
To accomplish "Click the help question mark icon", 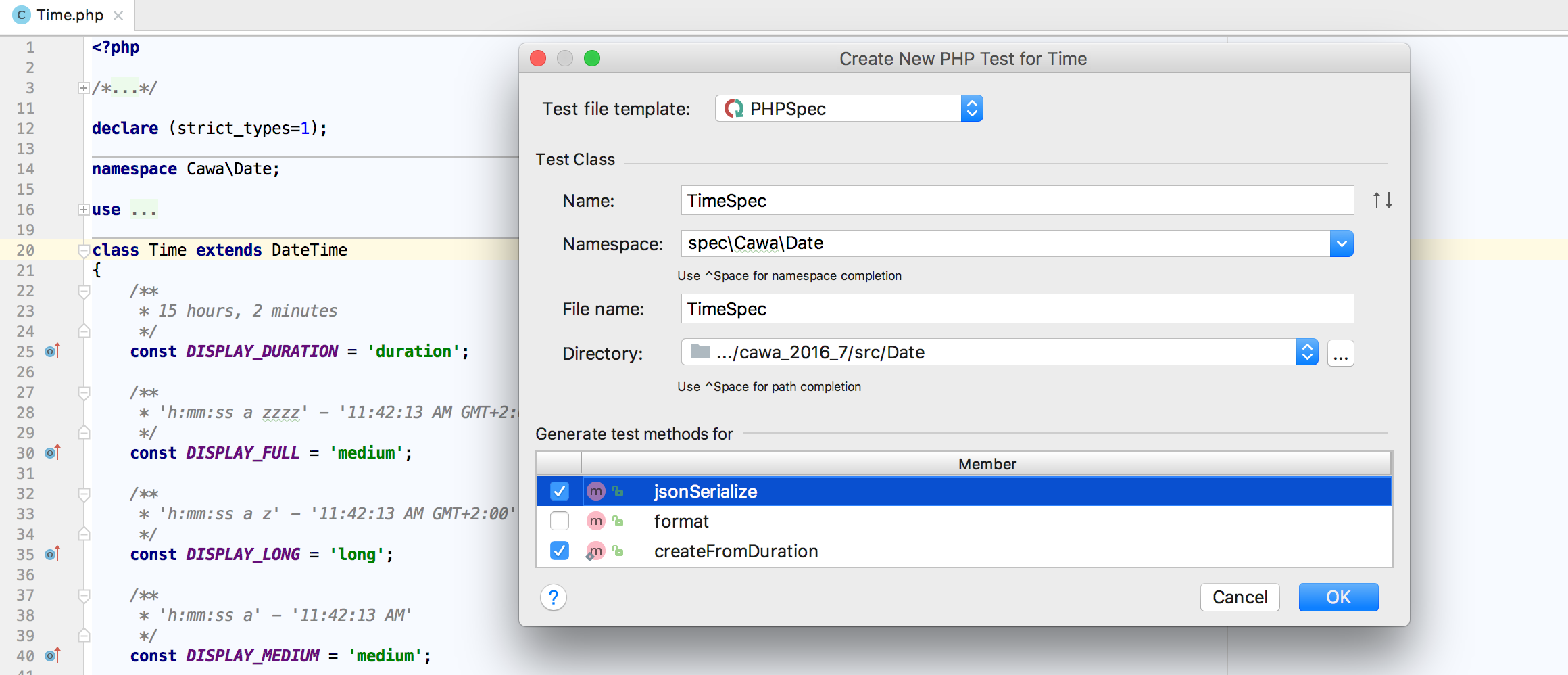I will pos(553,597).
